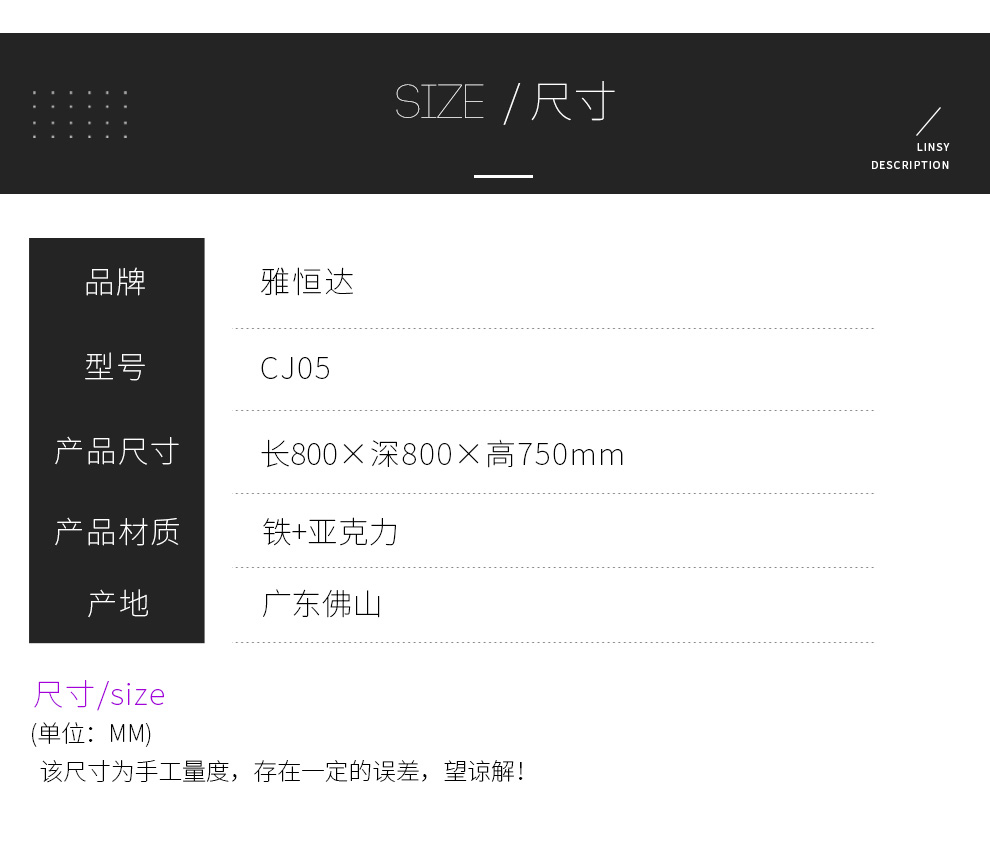Click the '产品尺寸' label cell
The image size is (990, 861).
116,451
